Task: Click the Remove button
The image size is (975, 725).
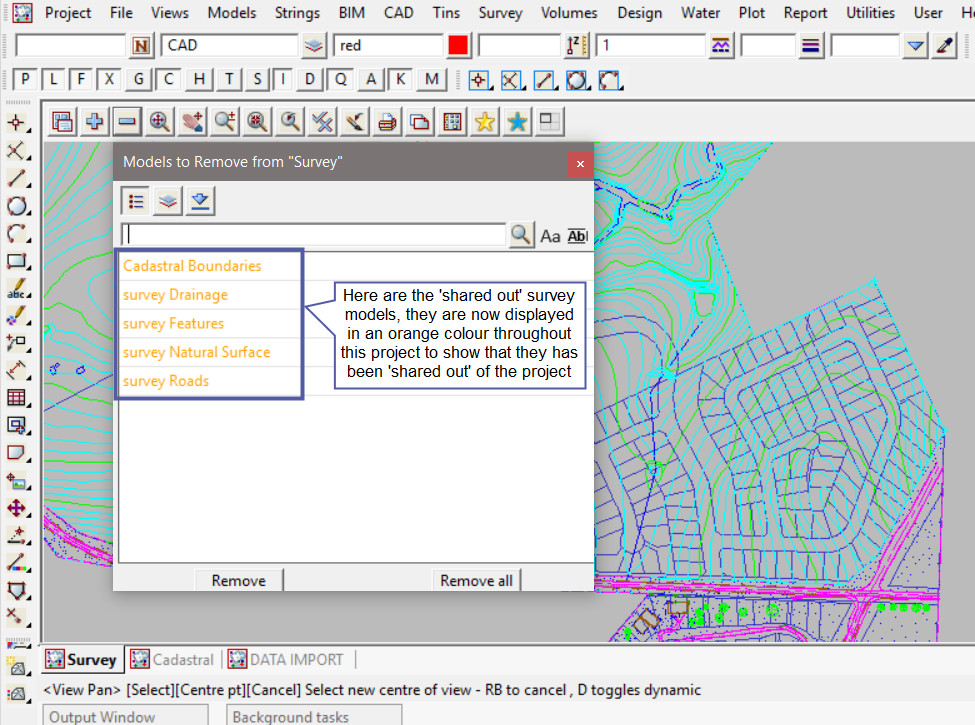Action: click(238, 580)
